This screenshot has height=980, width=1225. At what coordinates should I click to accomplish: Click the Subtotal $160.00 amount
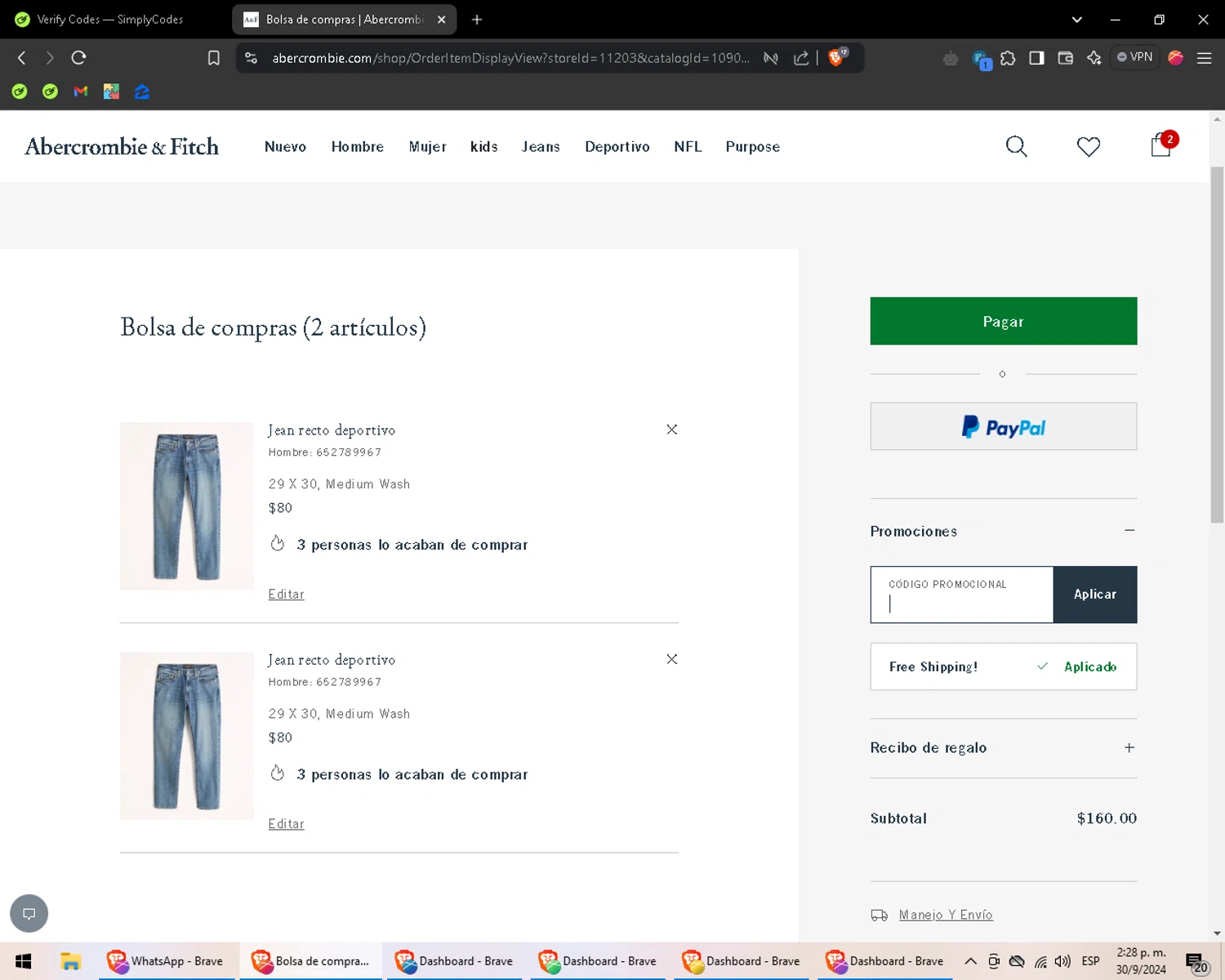(1107, 818)
